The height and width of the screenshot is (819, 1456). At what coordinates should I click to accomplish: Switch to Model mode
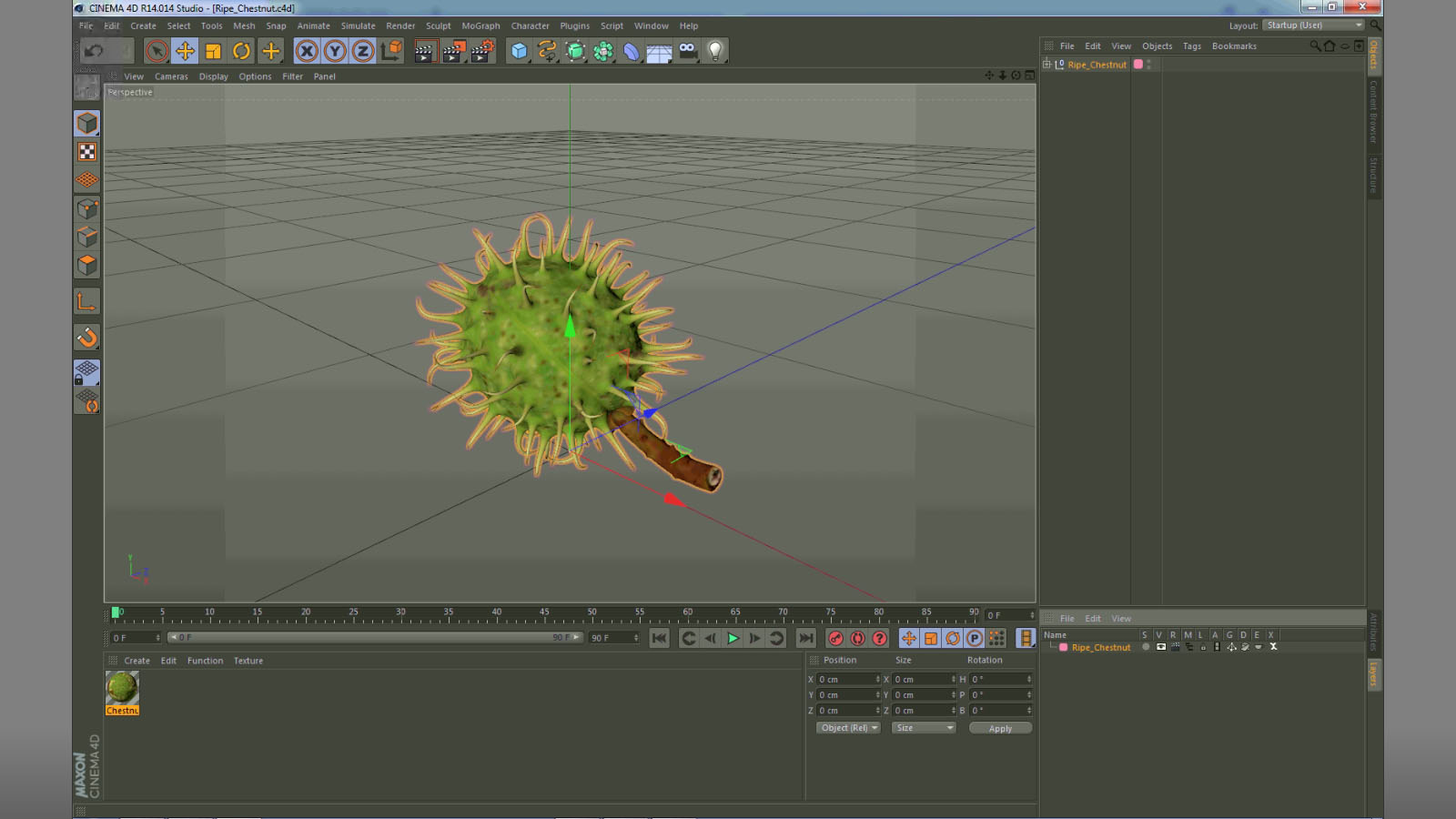pos(87,123)
